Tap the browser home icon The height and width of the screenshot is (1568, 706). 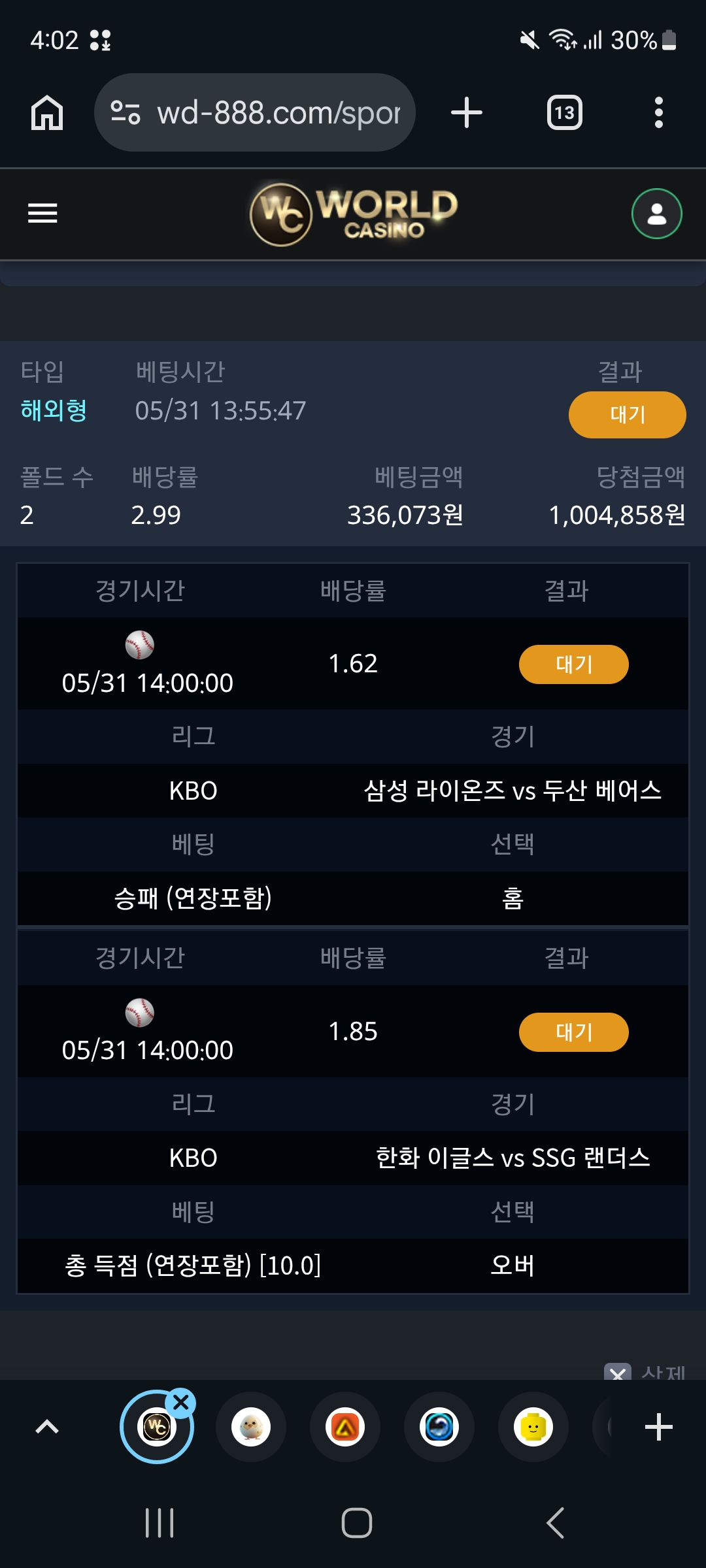[x=47, y=112]
